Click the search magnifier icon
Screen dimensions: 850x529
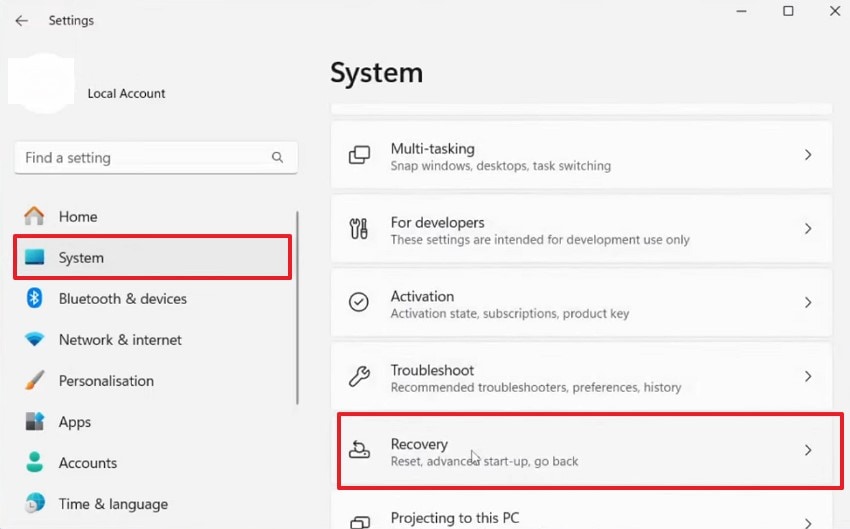coord(277,158)
